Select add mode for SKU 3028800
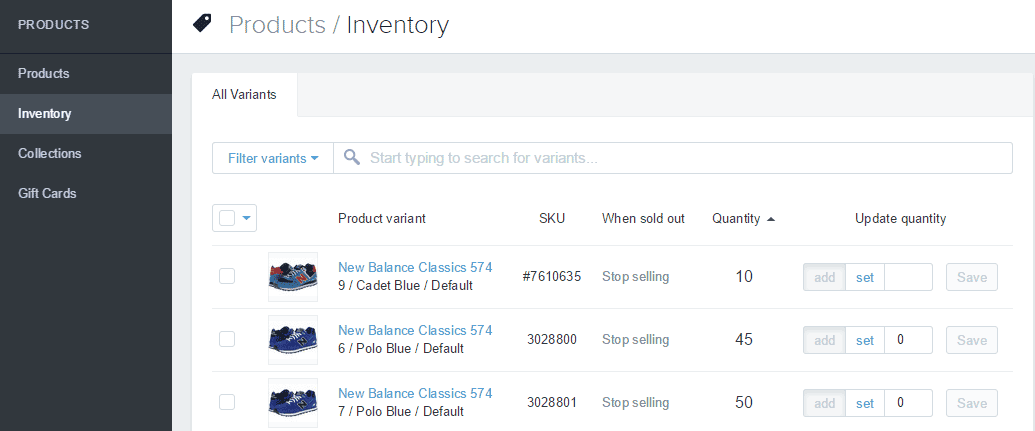 [824, 341]
